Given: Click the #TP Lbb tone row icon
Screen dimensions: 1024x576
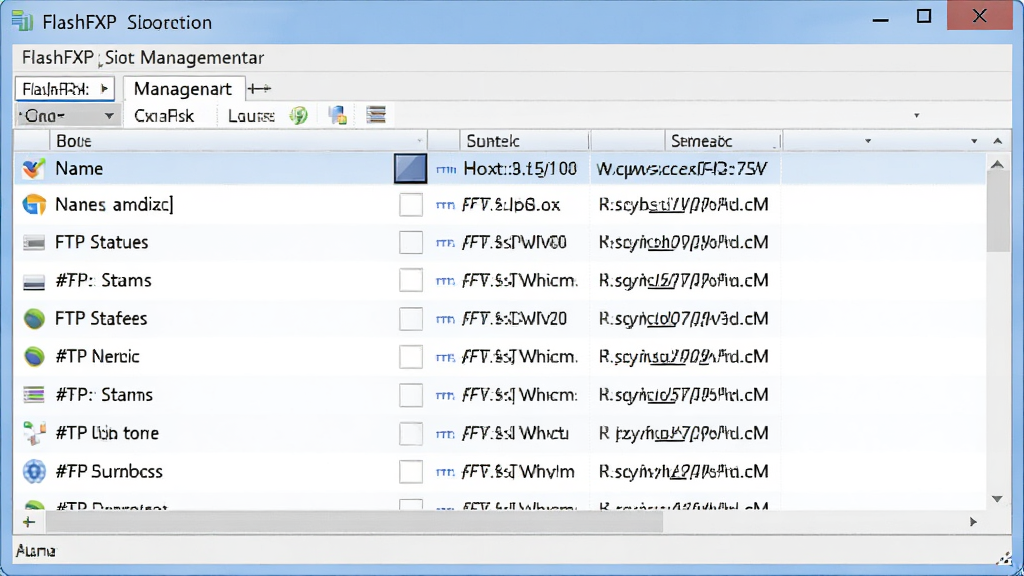Looking at the screenshot, I should click(34, 433).
